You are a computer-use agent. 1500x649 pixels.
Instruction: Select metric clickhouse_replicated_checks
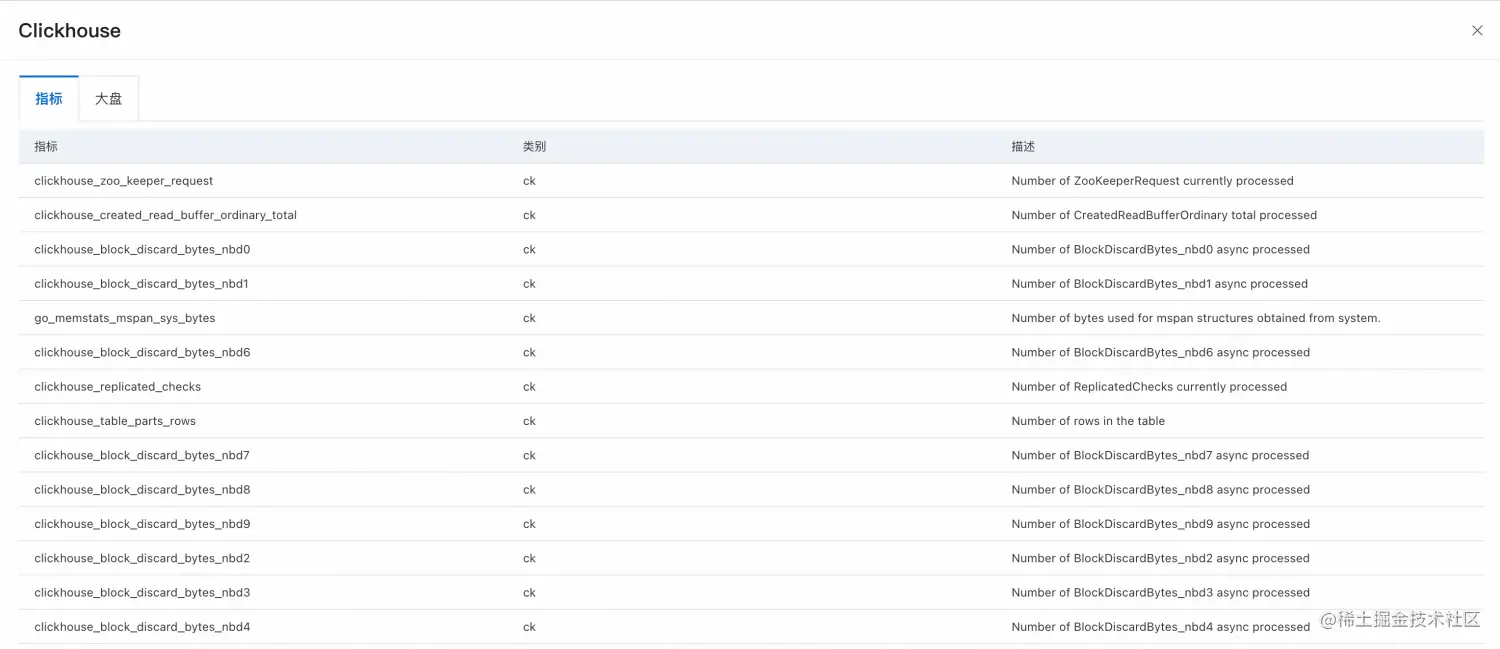click(117, 387)
